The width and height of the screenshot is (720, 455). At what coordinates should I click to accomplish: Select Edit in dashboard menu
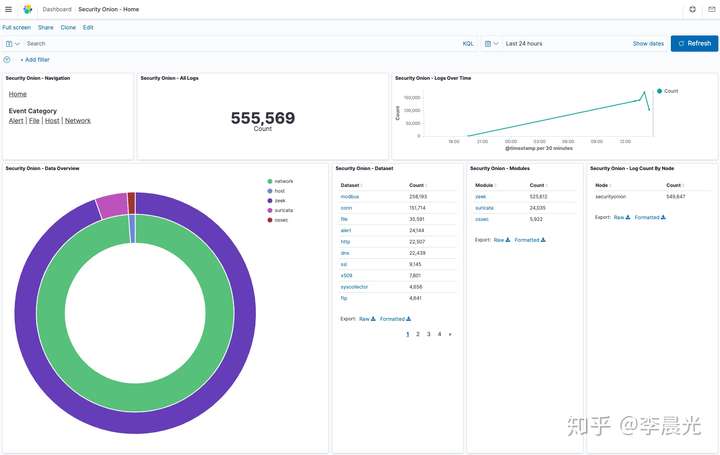(x=88, y=28)
